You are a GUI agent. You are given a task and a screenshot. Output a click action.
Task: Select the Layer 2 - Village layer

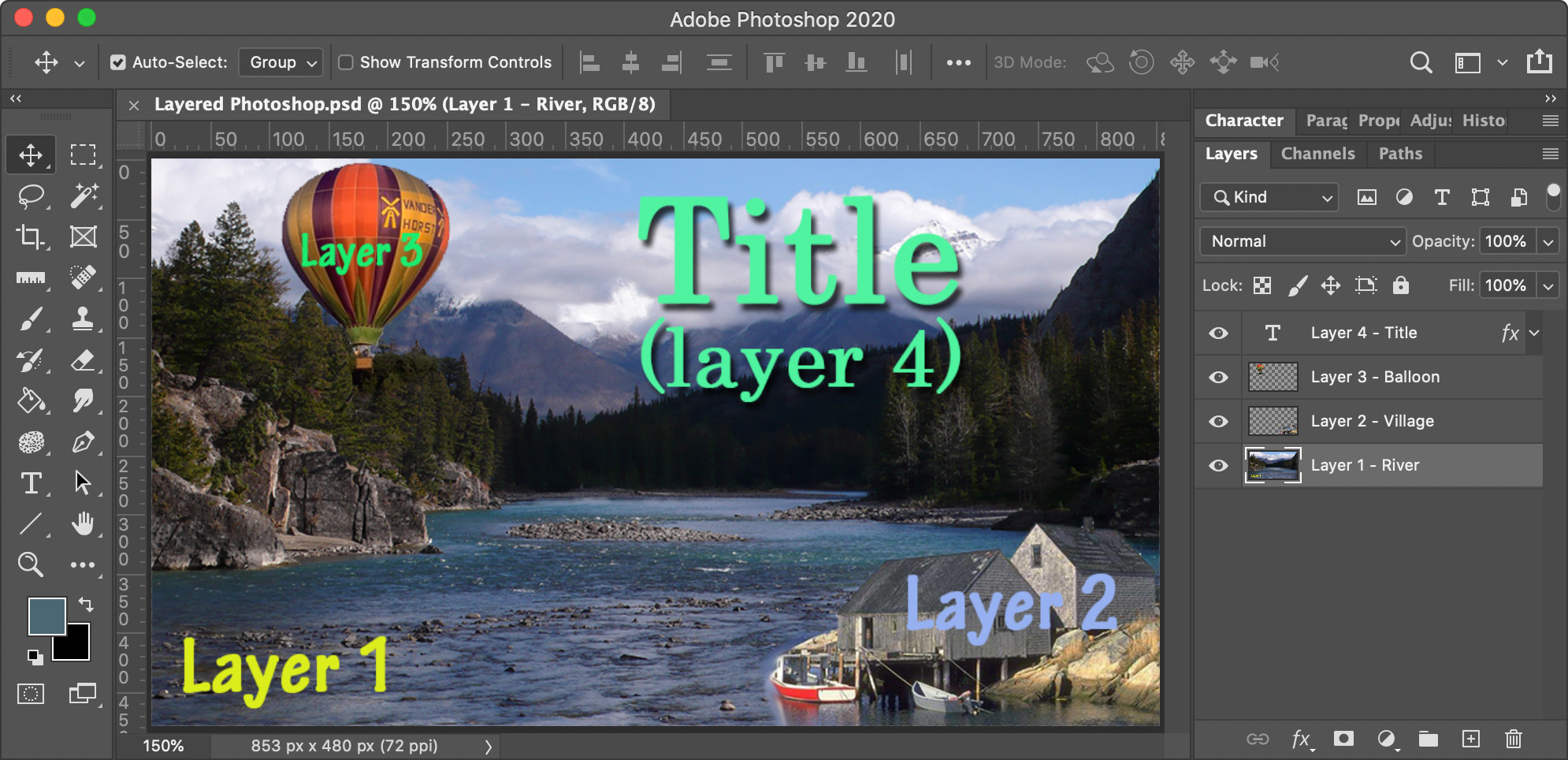pos(1372,421)
